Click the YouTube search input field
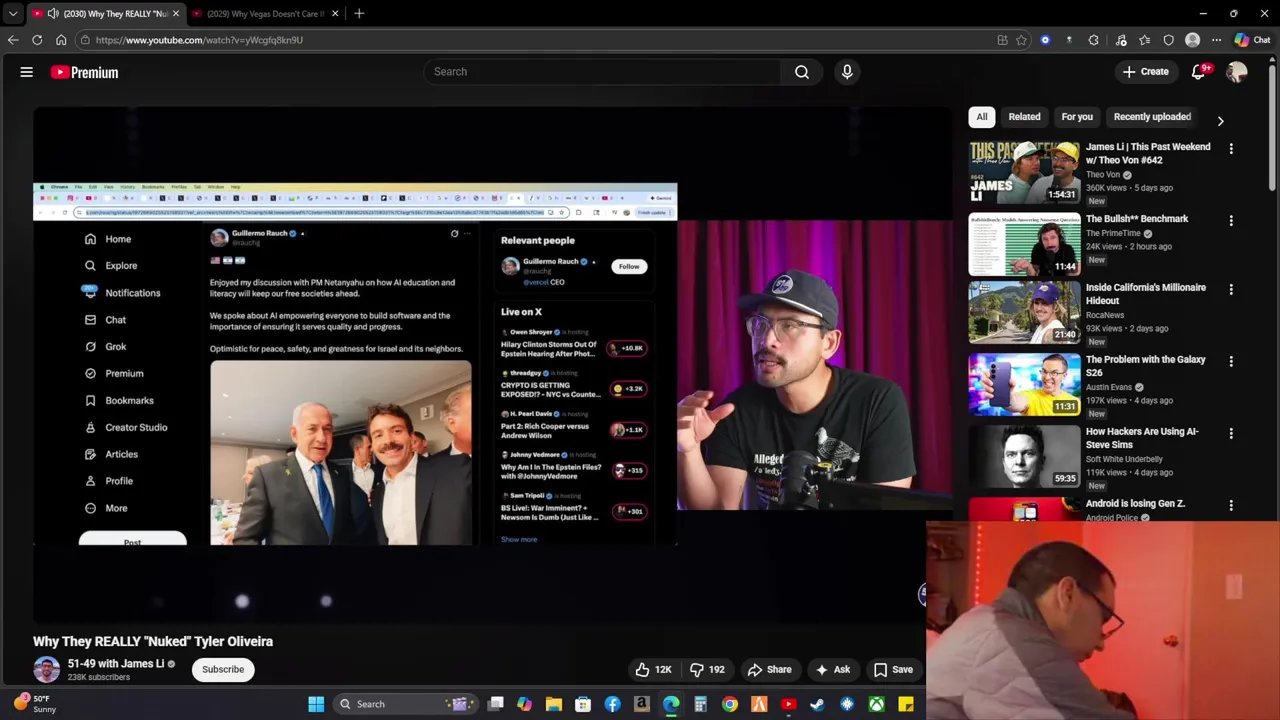This screenshot has width=1280, height=720. (601, 72)
